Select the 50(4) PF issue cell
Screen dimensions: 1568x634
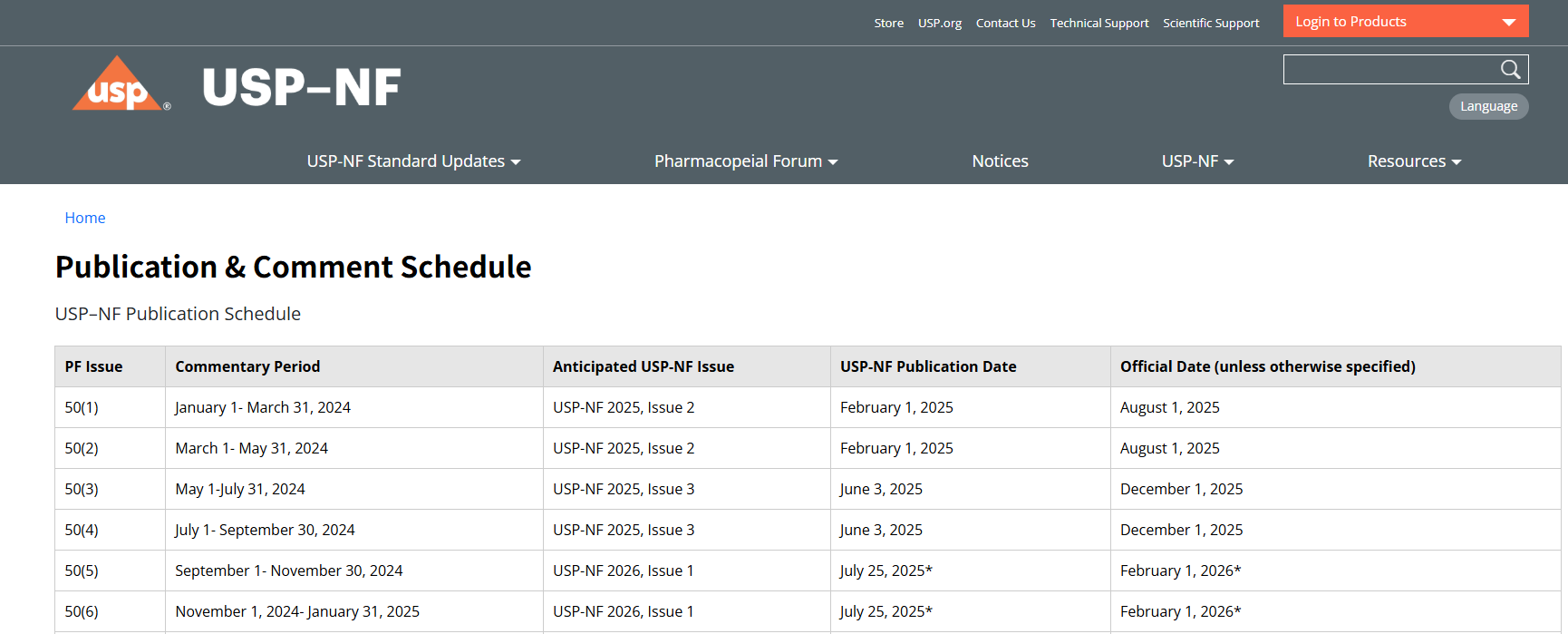pyautogui.click(x=110, y=530)
